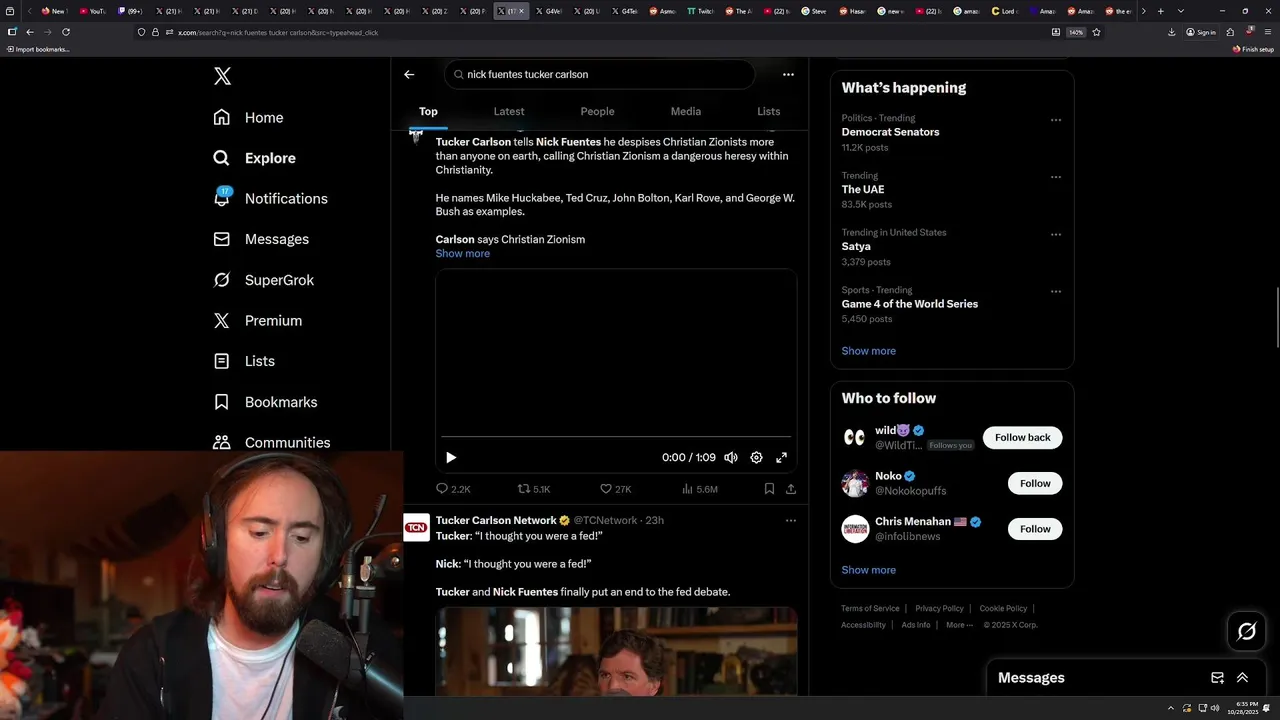Click the X logo in sidebar

click(222, 76)
